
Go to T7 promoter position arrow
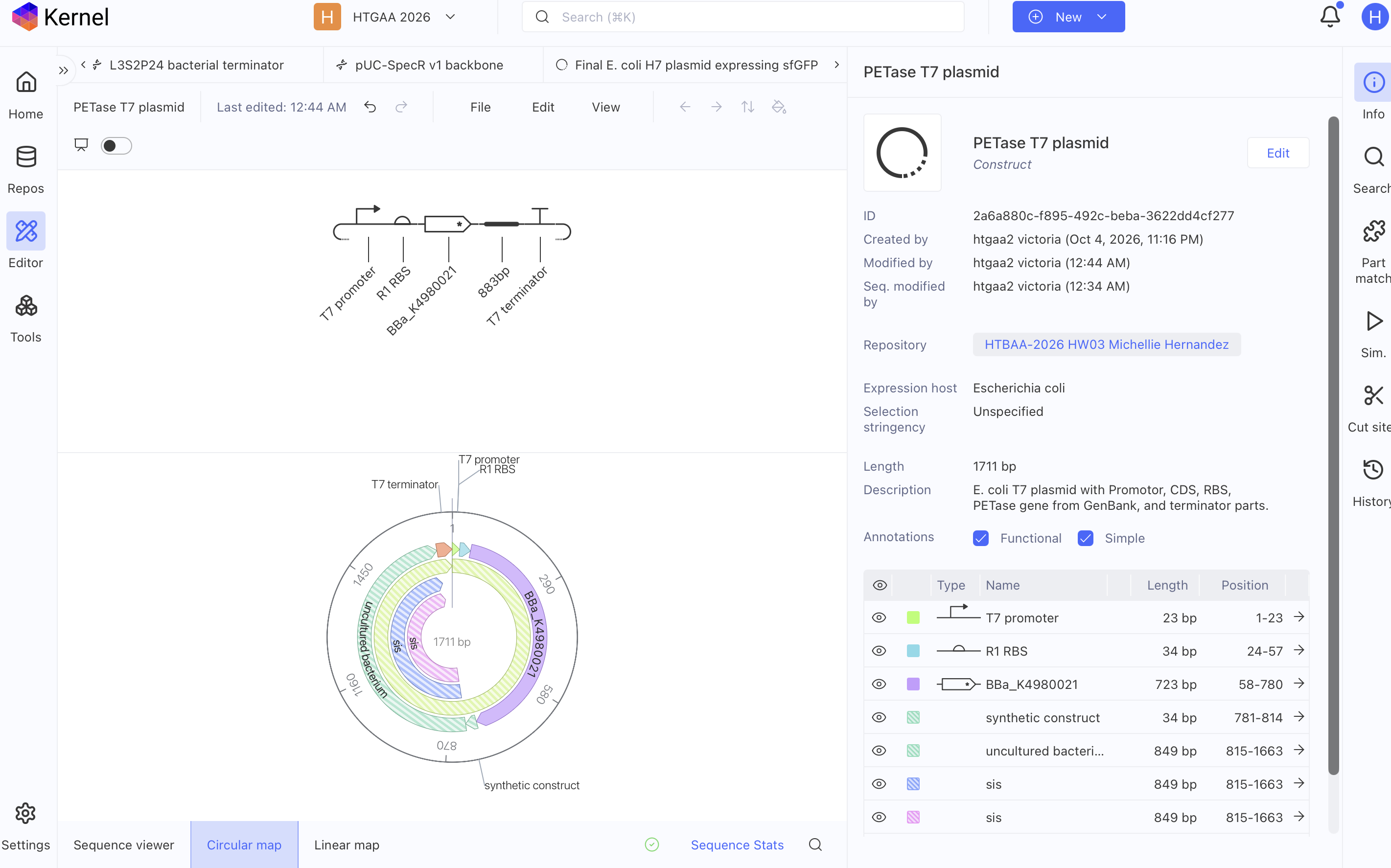[x=1298, y=617]
